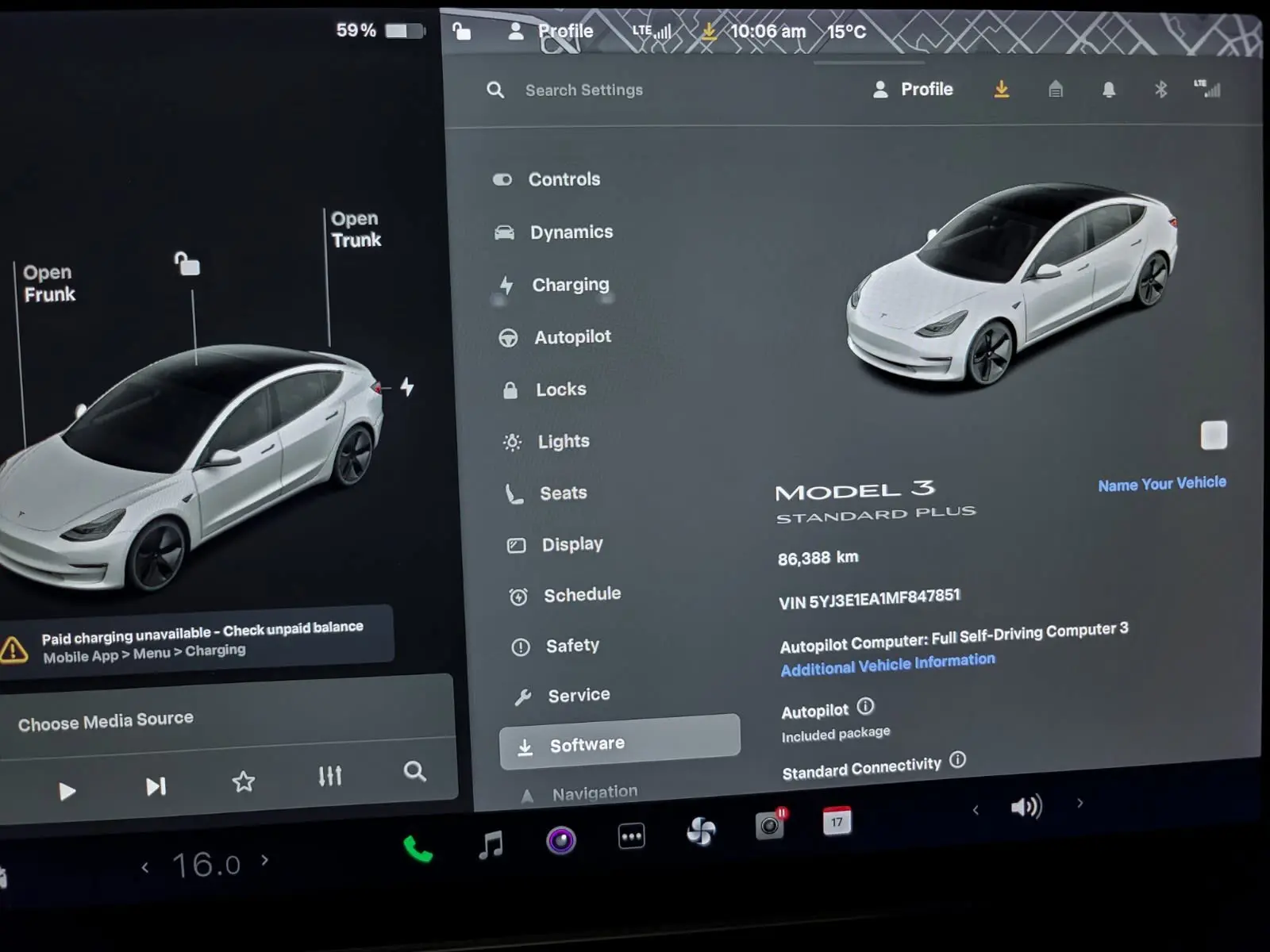
Task: Tap Open Frunk
Action: tap(48, 283)
